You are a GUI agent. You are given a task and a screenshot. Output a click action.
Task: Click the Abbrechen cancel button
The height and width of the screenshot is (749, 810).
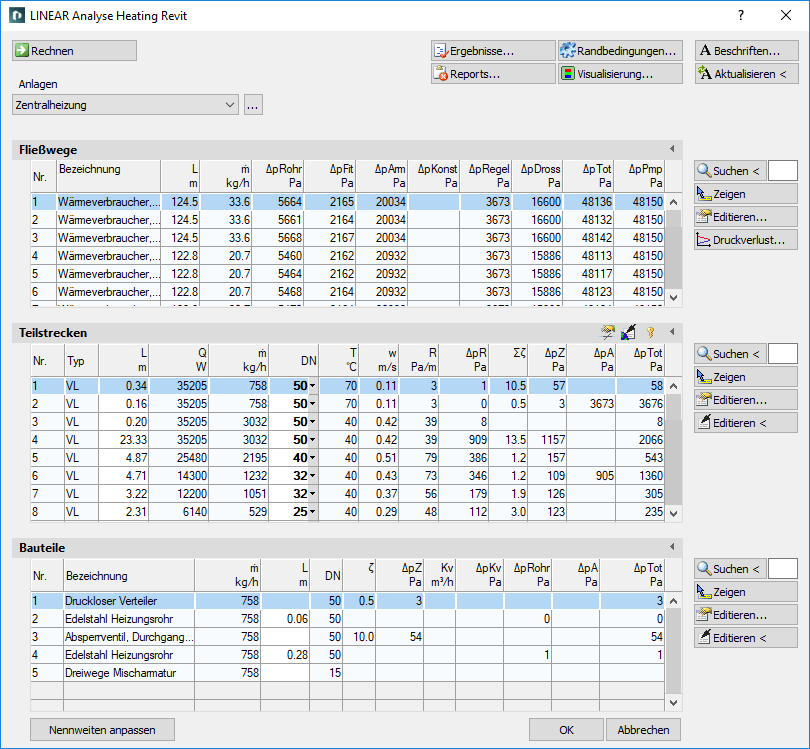tap(643, 730)
